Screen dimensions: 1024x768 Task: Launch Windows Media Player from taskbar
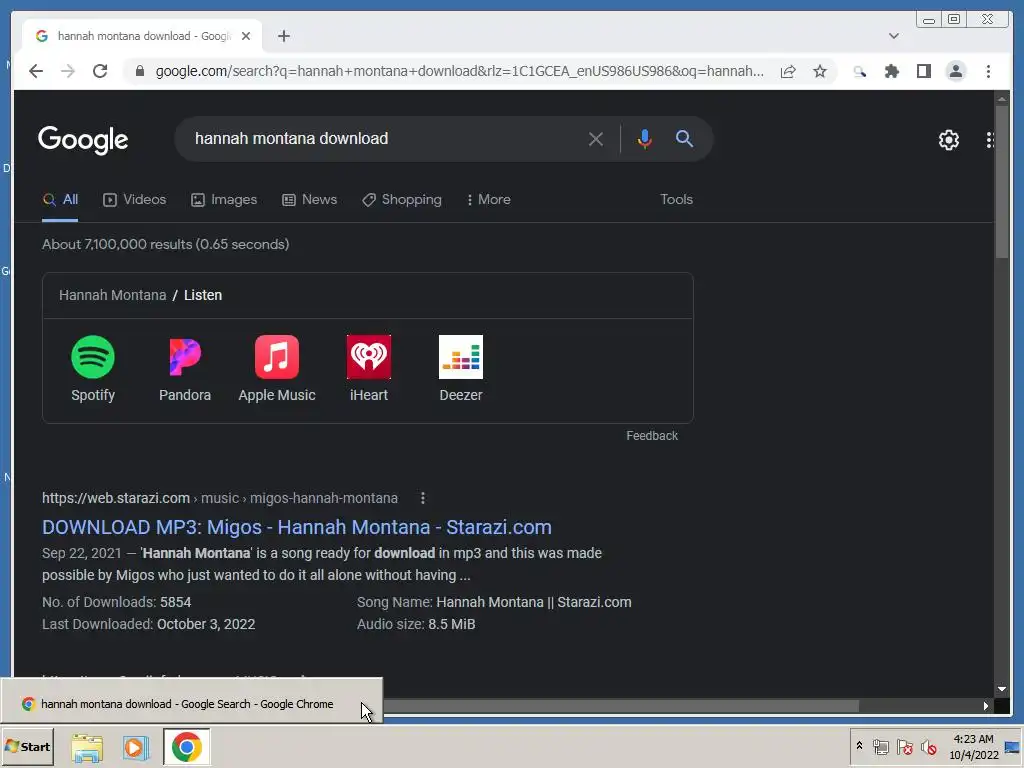136,748
